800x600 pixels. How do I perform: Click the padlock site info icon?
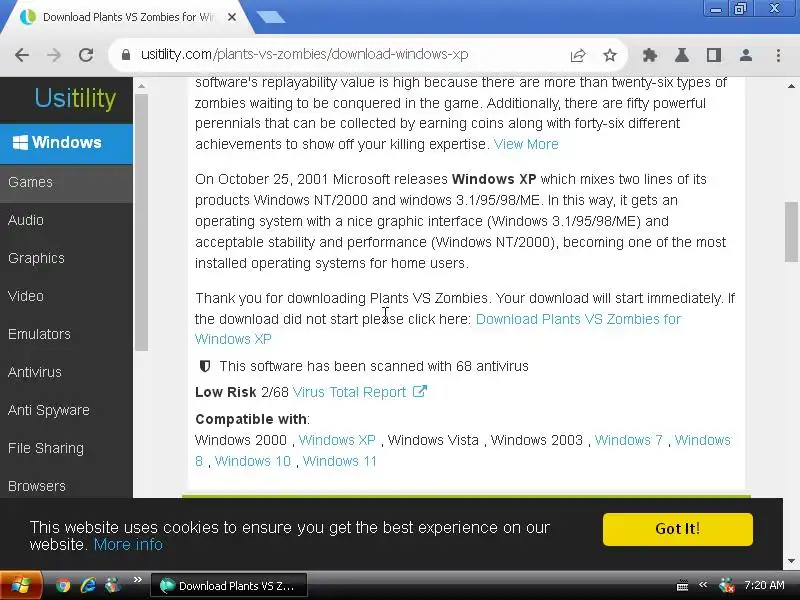[x=126, y=55]
